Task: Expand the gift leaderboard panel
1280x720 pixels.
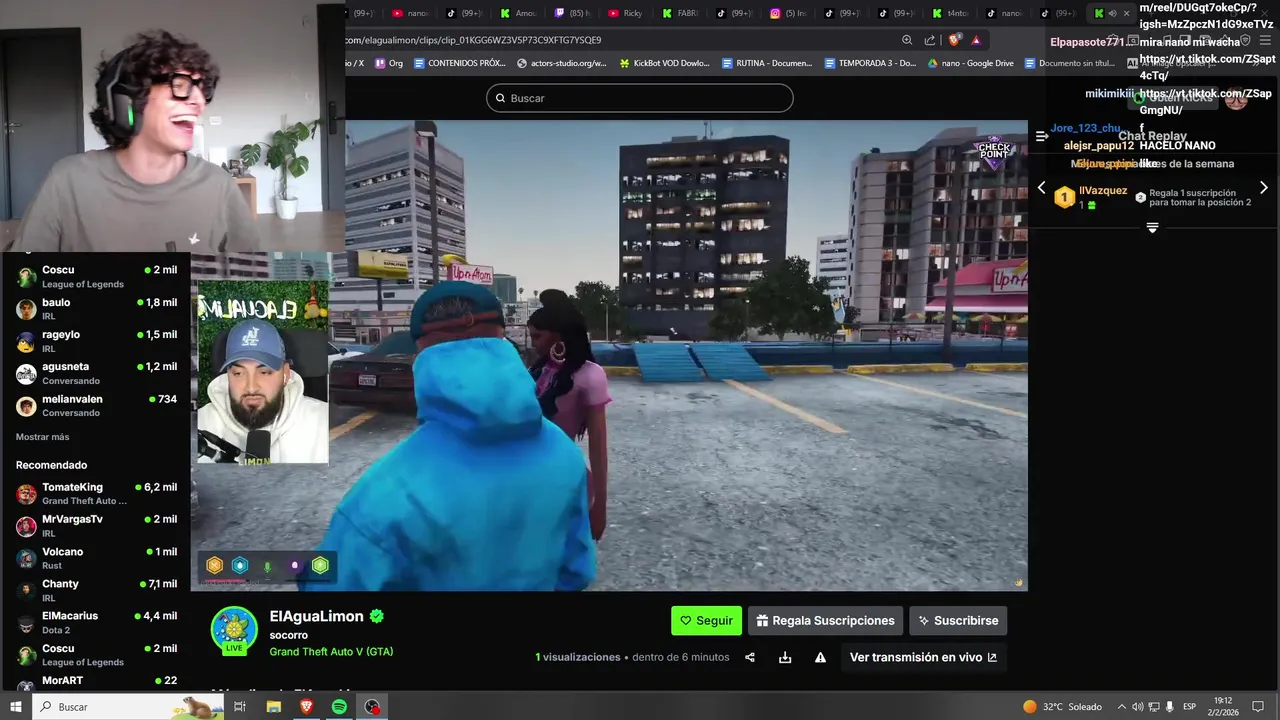Action: pyautogui.click(x=1152, y=228)
